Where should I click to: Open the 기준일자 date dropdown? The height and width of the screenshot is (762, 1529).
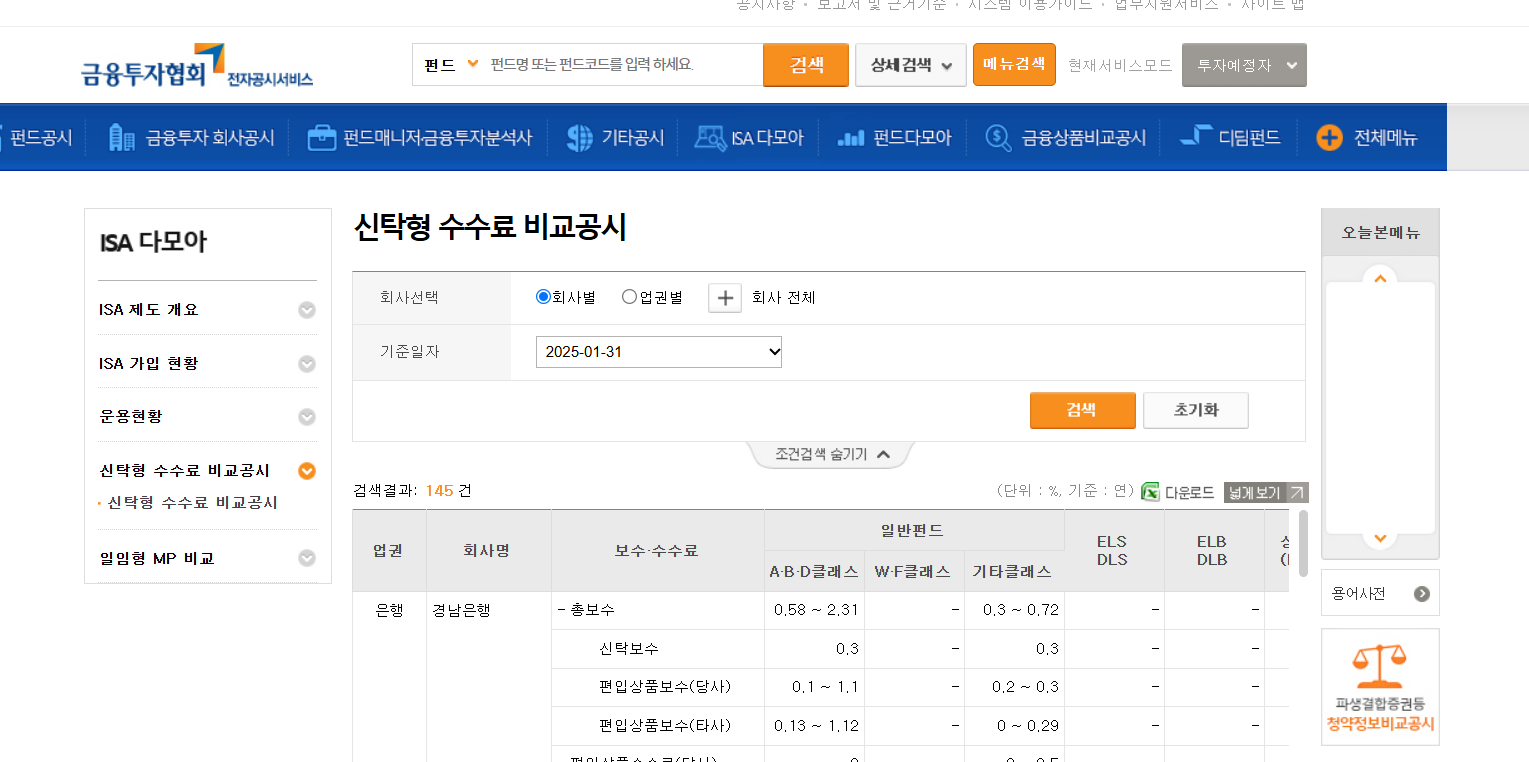pyautogui.click(x=659, y=352)
